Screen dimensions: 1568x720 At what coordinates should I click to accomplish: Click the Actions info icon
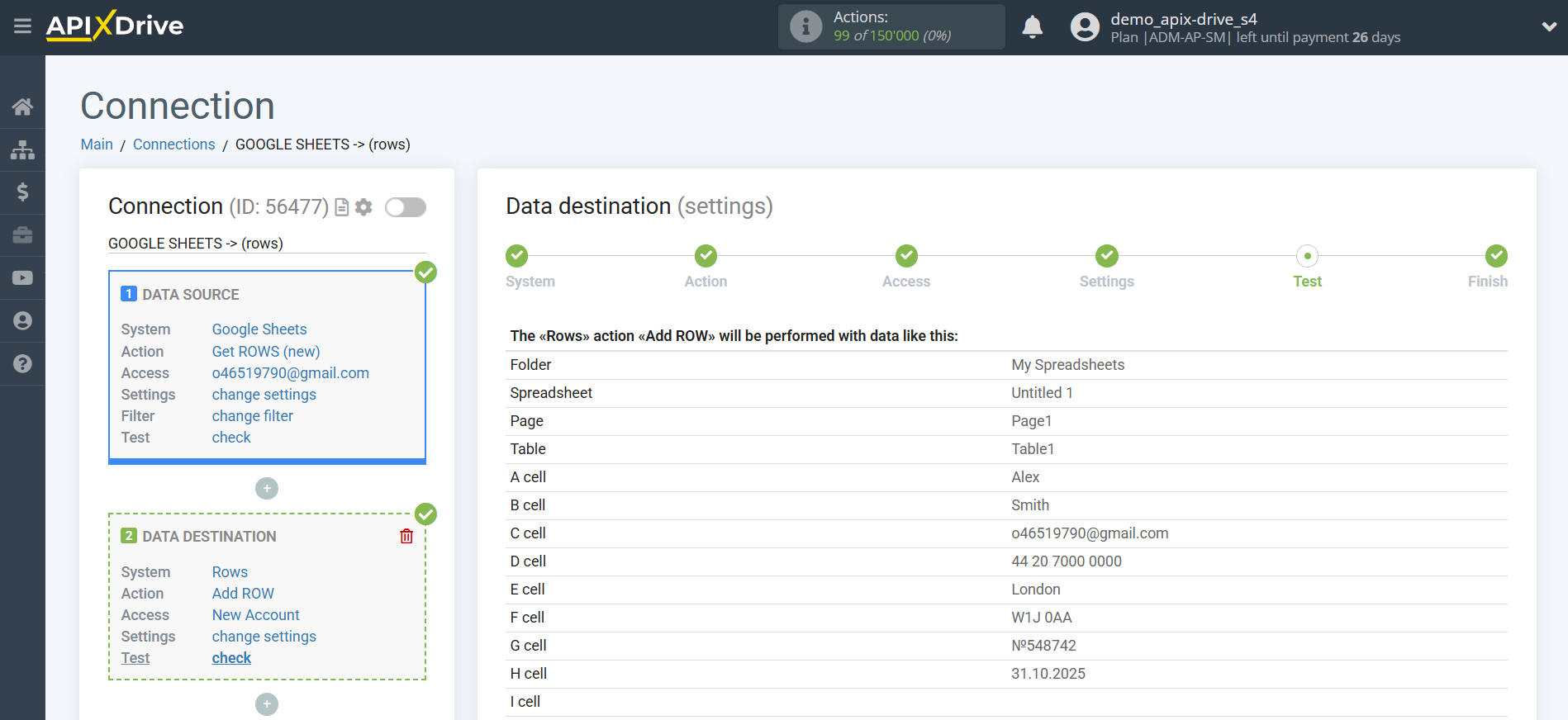coord(805,26)
